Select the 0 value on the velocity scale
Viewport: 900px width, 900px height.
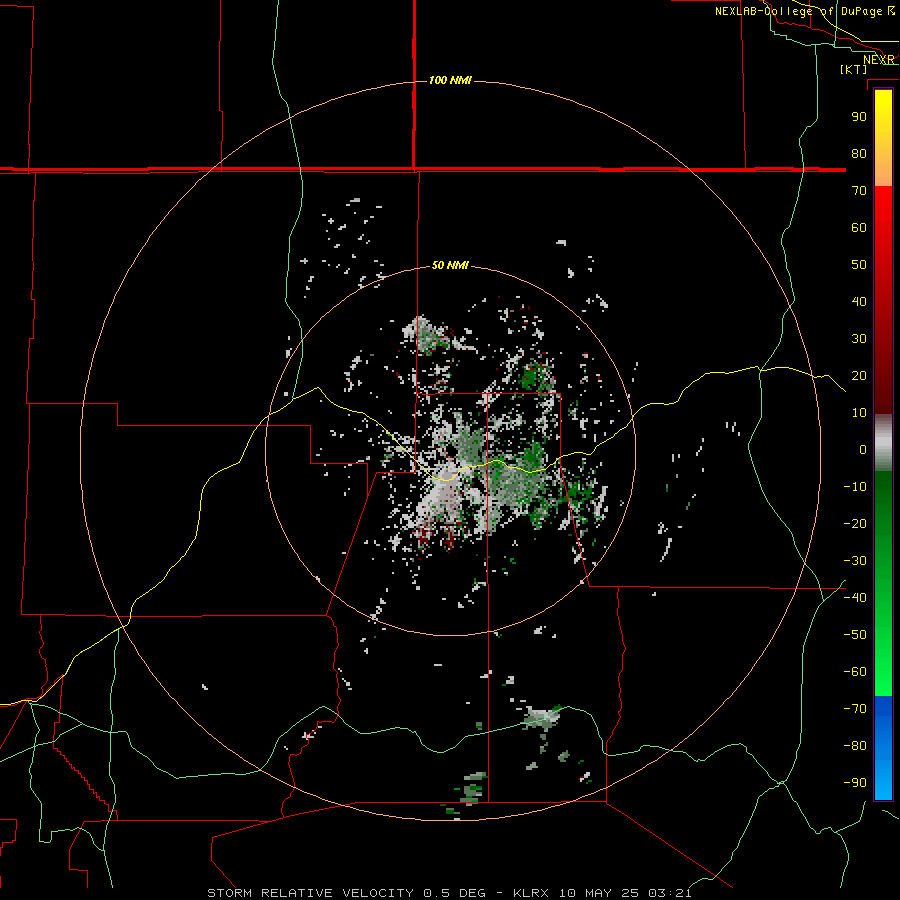pyautogui.click(x=863, y=449)
